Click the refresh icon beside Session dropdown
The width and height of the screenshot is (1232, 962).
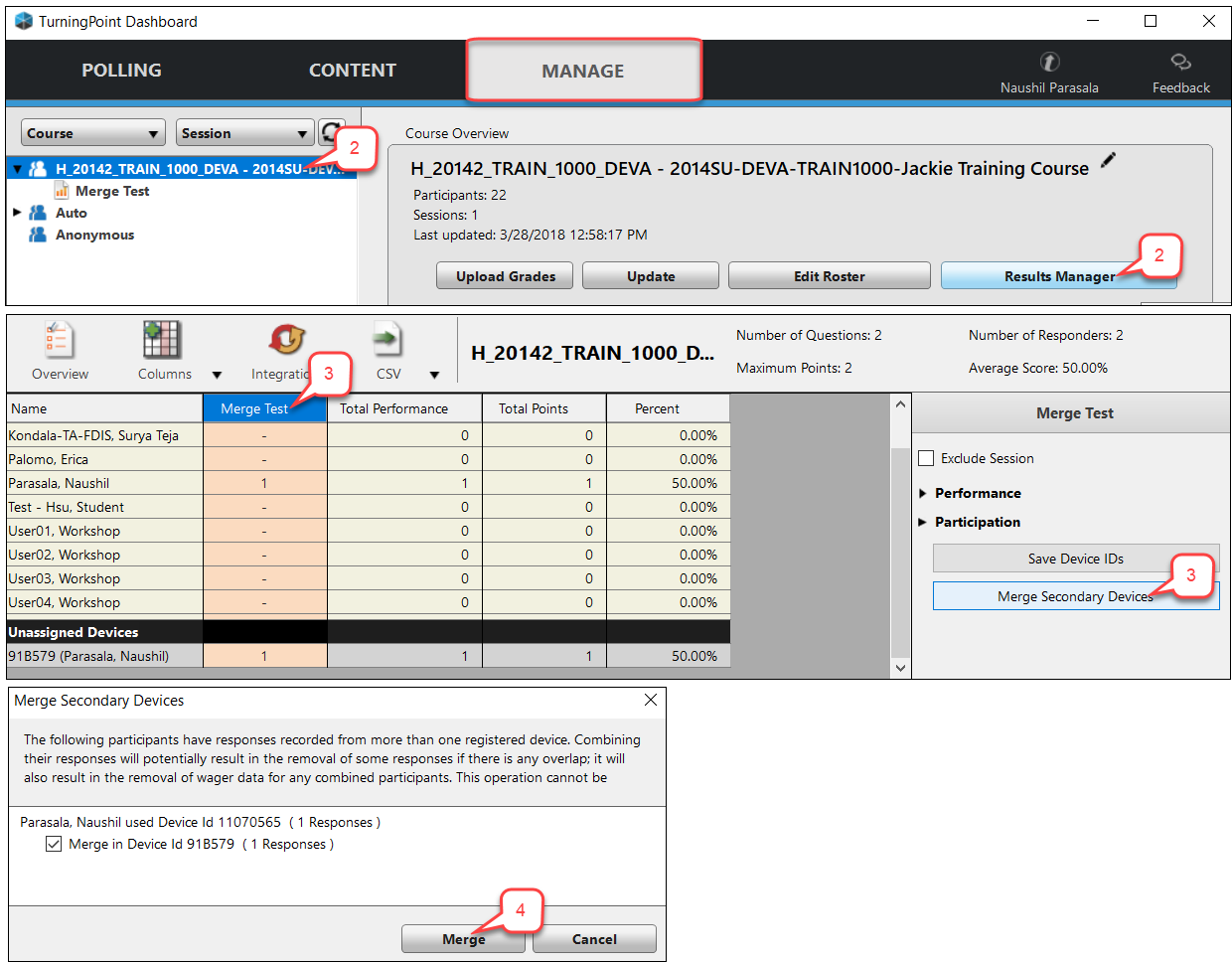pos(331,132)
